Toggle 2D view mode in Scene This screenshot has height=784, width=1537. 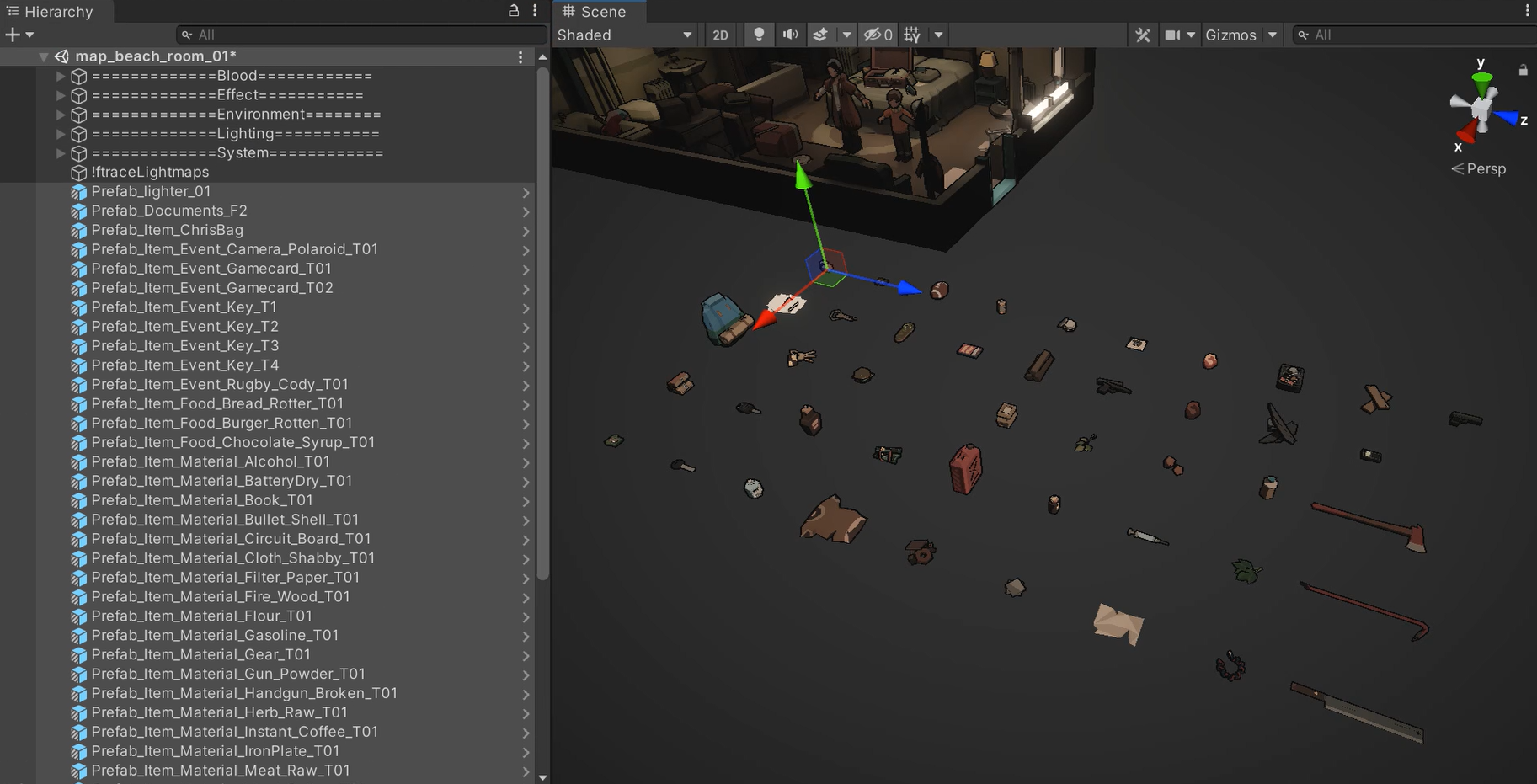pos(720,35)
